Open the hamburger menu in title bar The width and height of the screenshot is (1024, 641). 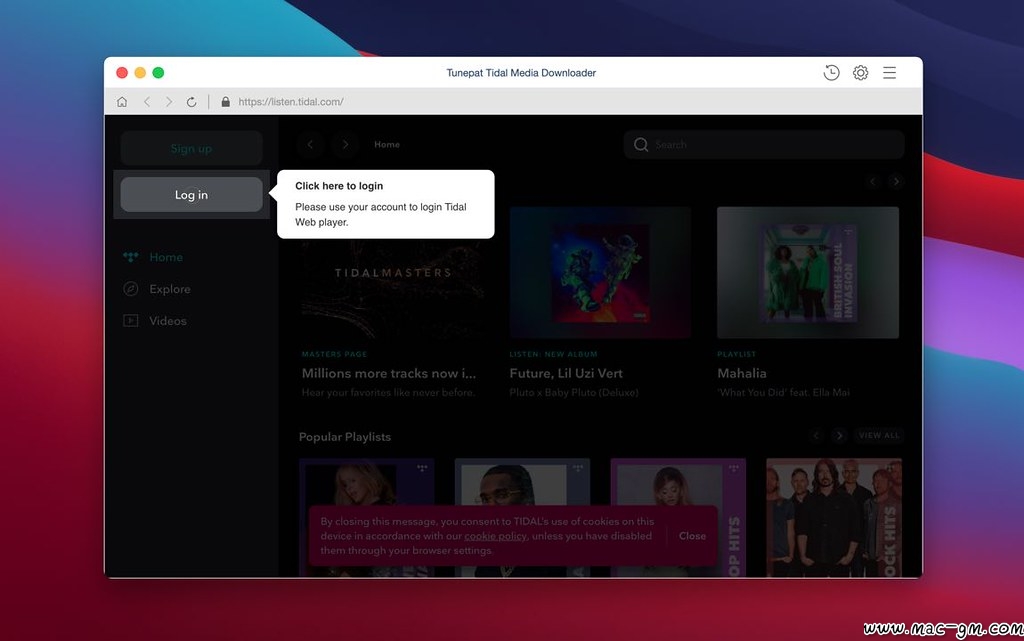point(889,72)
